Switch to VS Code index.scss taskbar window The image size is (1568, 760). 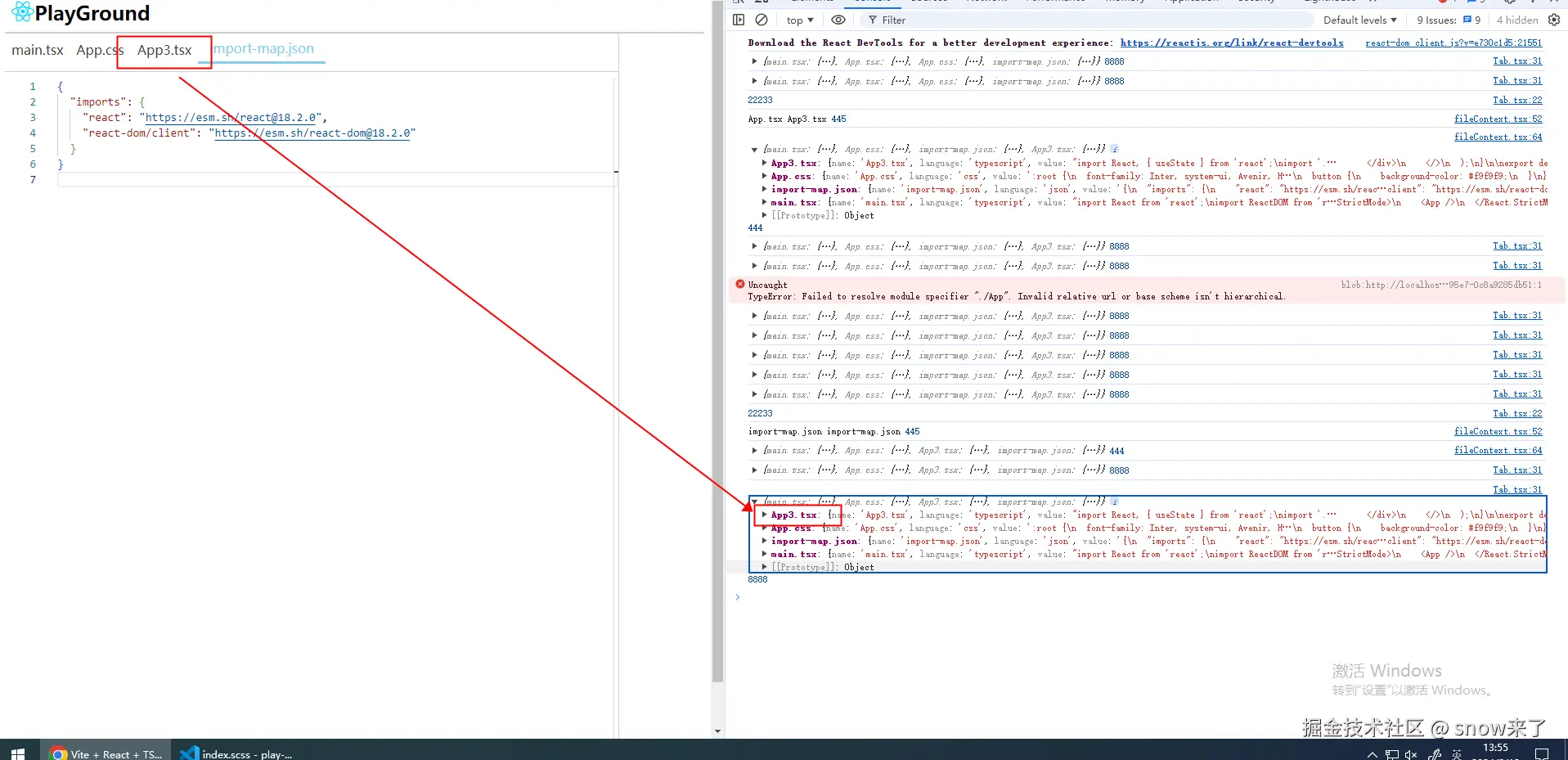(237, 752)
